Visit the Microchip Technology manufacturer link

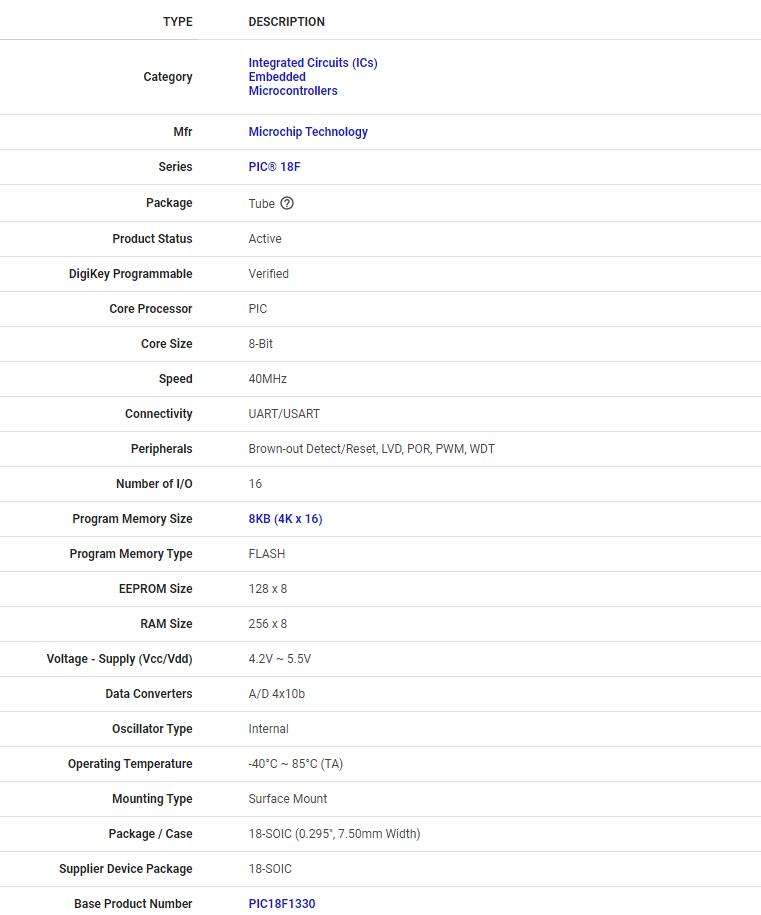[308, 132]
